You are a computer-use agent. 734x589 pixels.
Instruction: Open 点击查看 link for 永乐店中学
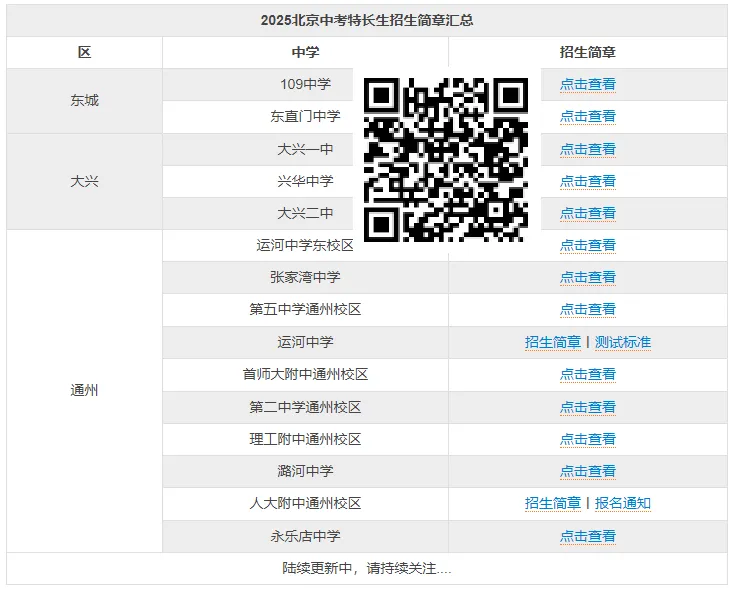pyautogui.click(x=587, y=536)
